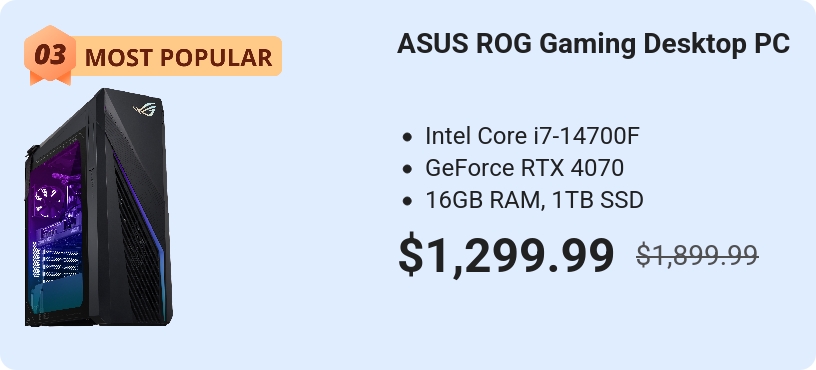
Task: Select the Intel Core i7-14700F spec line
Action: (x=531, y=136)
